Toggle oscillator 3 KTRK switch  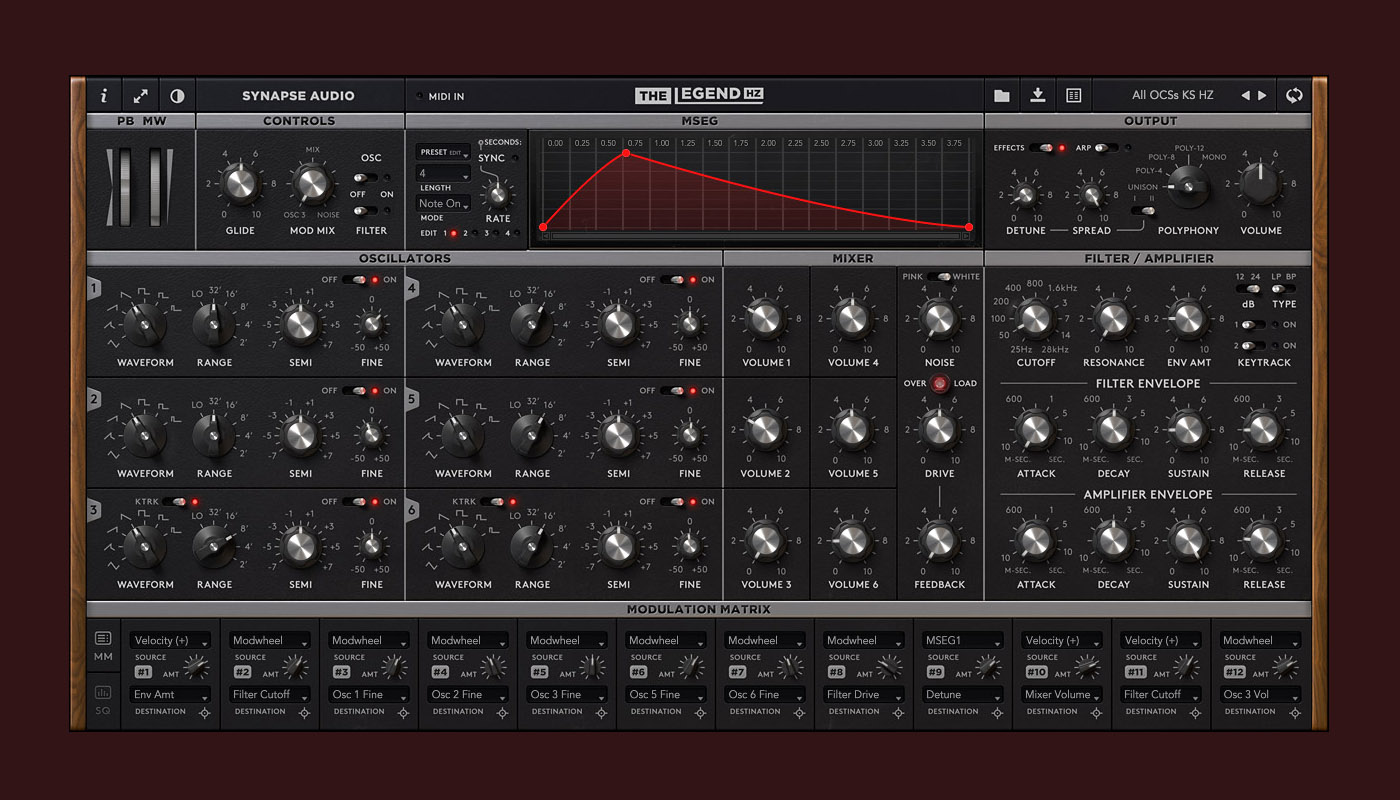pyautogui.click(x=175, y=502)
